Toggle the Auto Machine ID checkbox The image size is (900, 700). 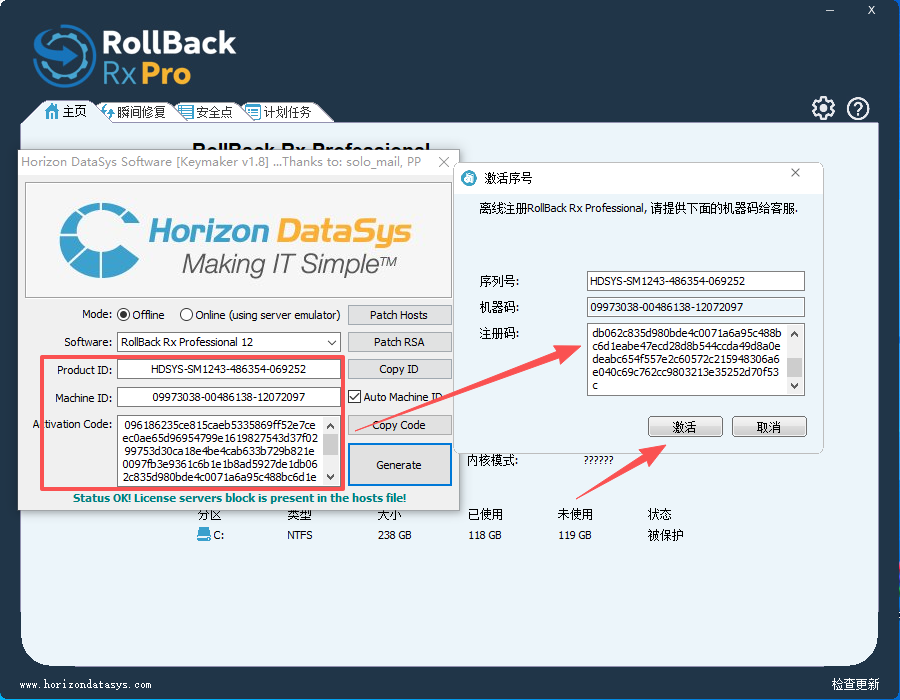(355, 397)
